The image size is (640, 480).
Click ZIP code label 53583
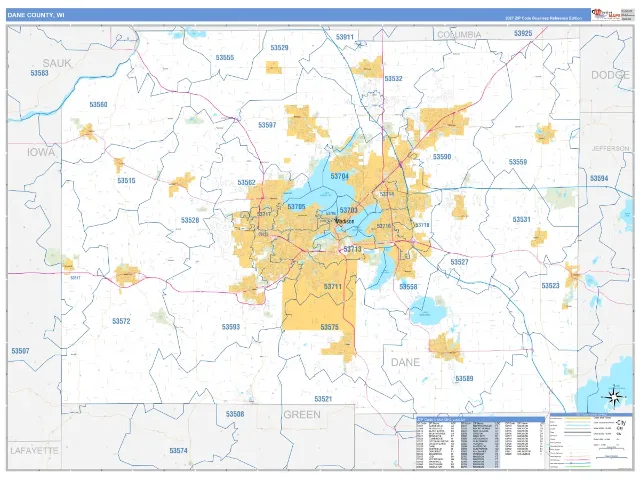[39, 73]
